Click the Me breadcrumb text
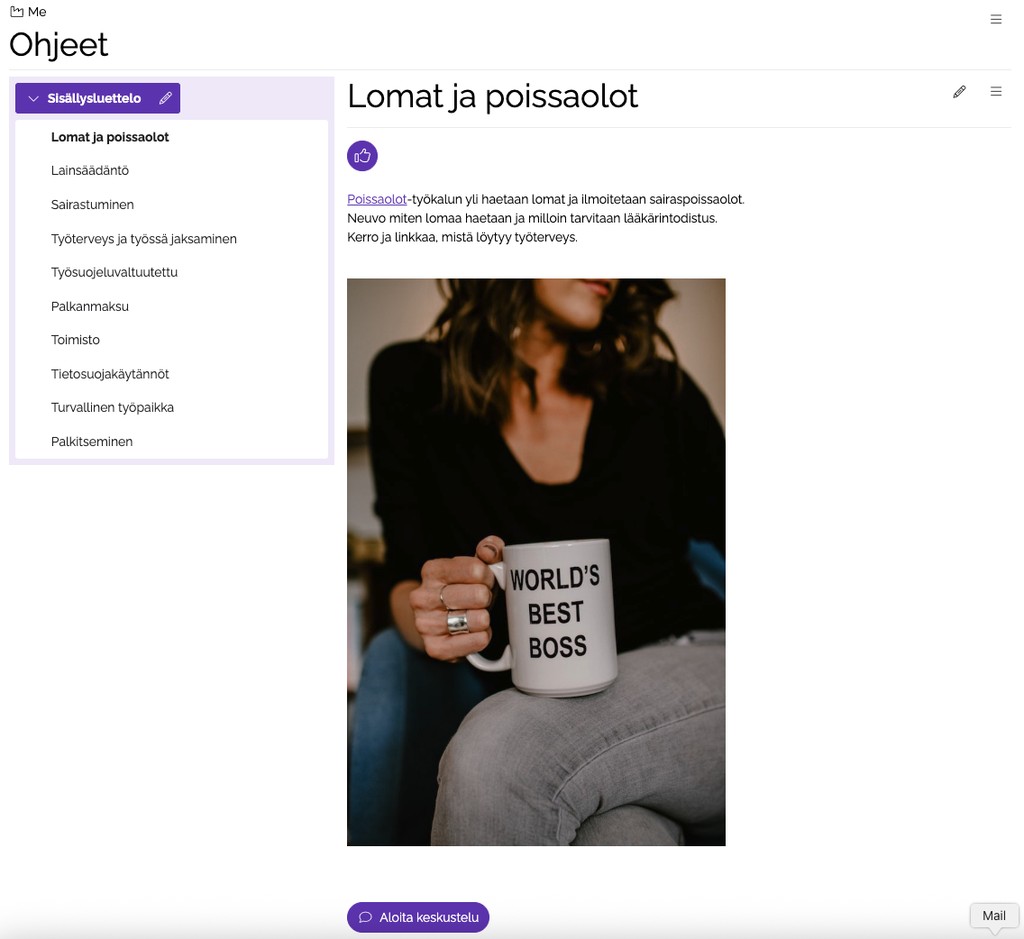Image resolution: width=1024 pixels, height=939 pixels. [37, 12]
